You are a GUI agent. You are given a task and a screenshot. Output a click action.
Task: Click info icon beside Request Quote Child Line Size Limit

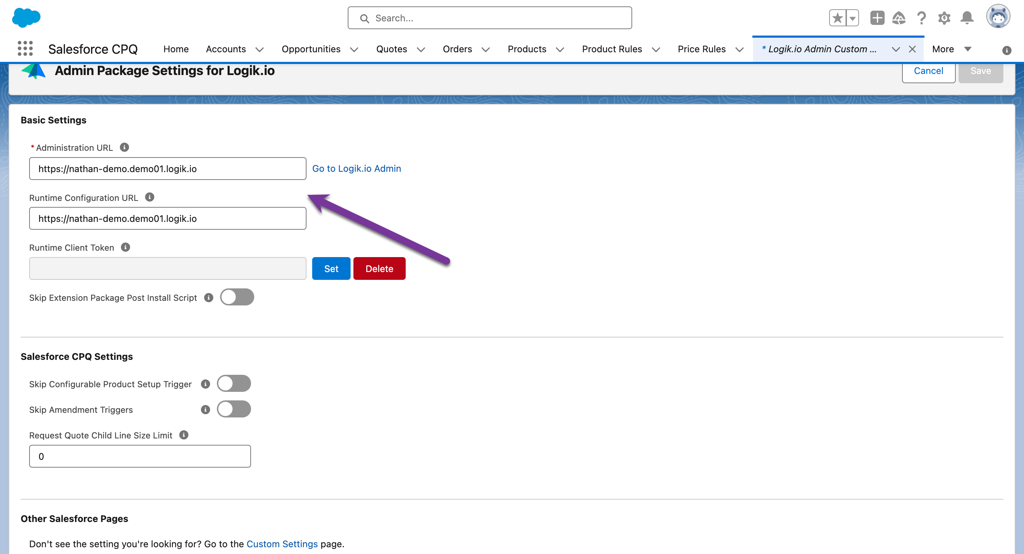point(184,435)
